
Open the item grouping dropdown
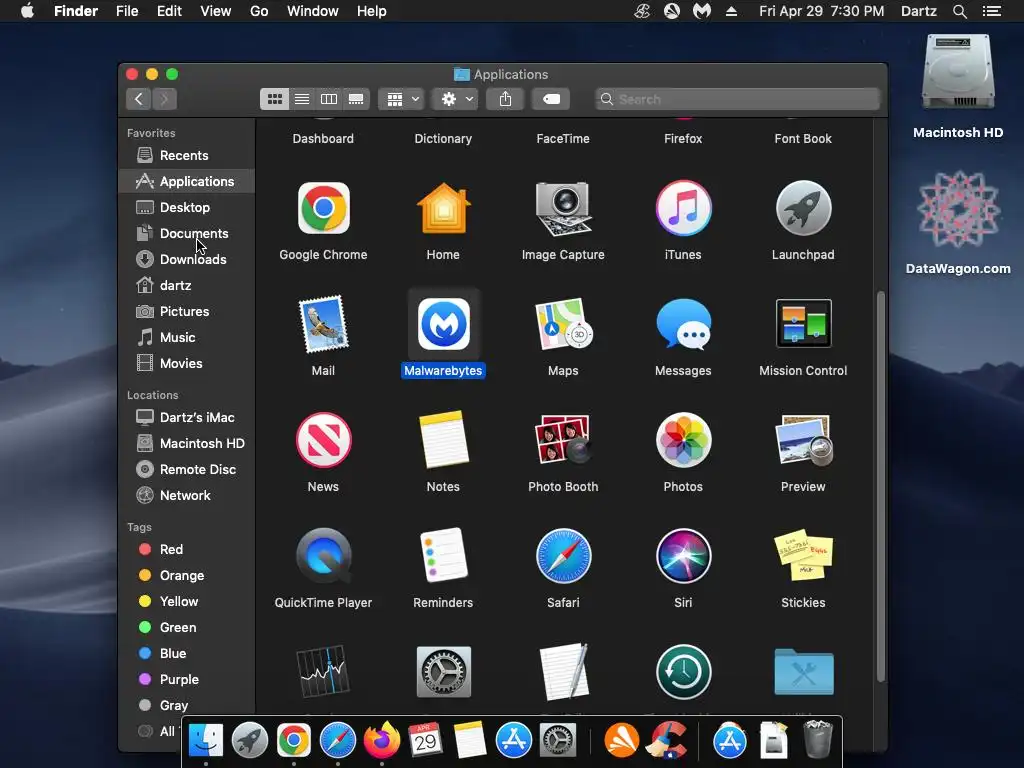[402, 99]
